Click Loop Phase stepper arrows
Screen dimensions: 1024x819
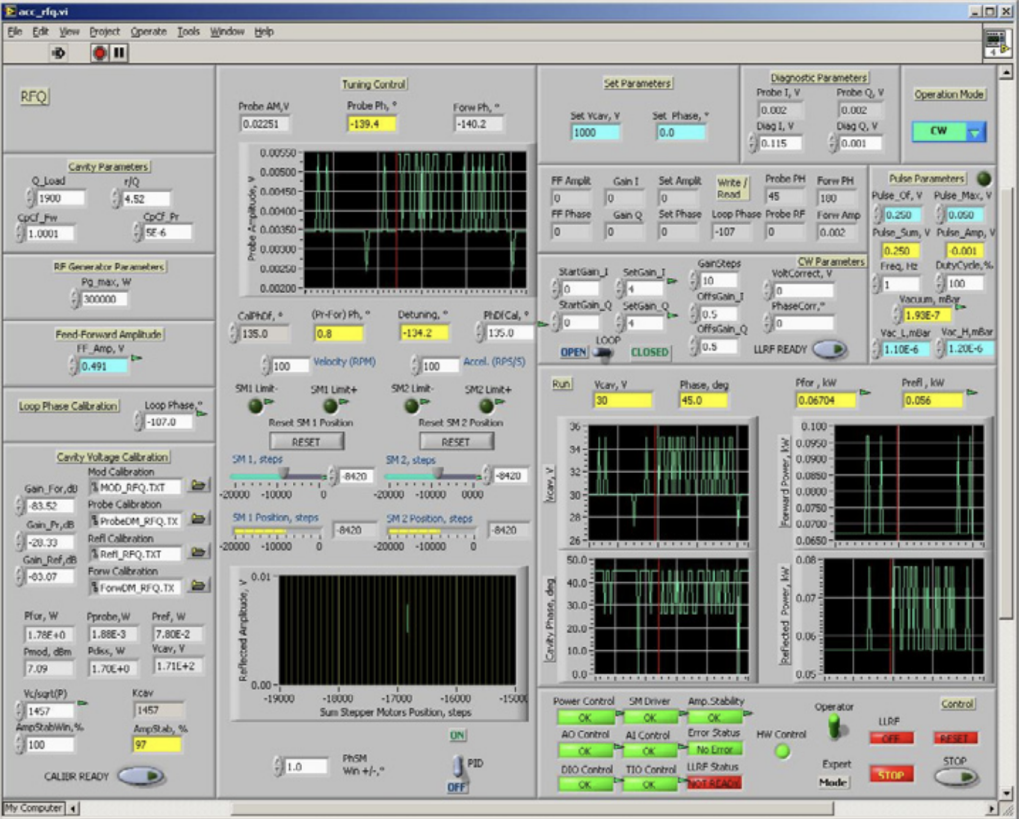coord(138,422)
